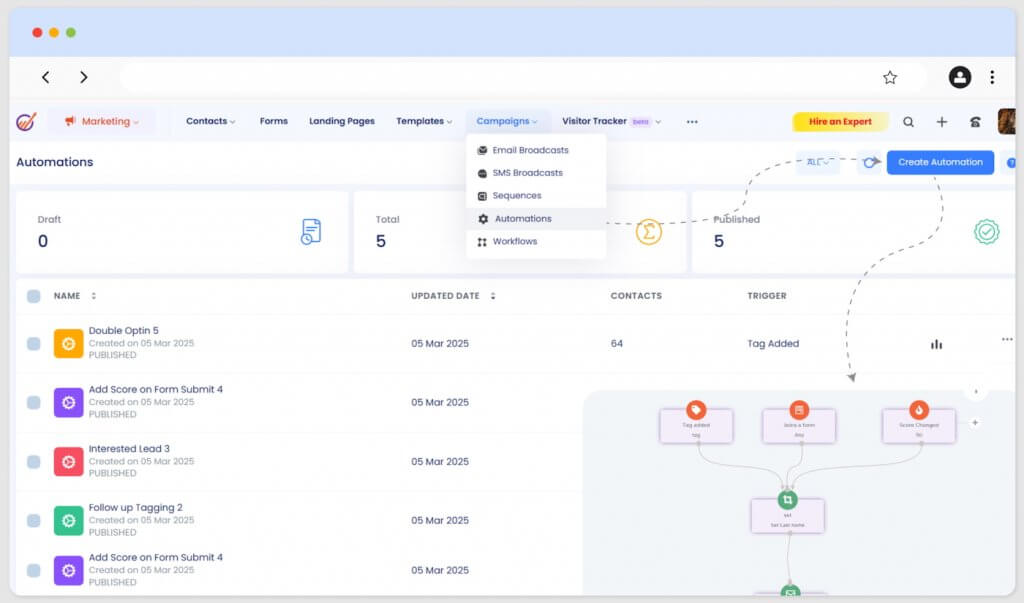Viewport: 1024px width, 603px height.
Task: Click the plus icon next to search
Action: (941, 121)
